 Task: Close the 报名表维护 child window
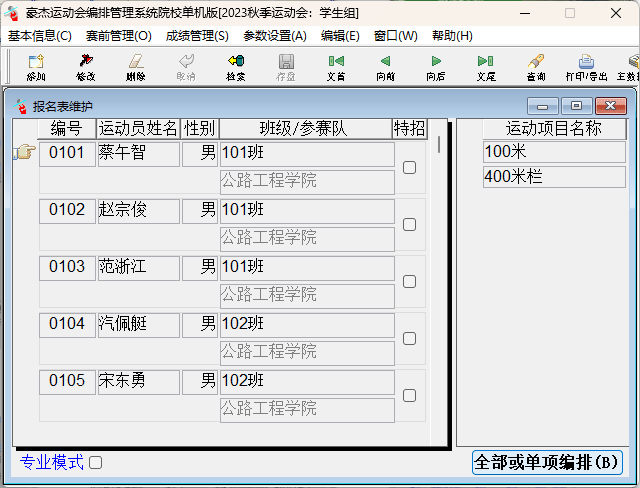coord(611,106)
